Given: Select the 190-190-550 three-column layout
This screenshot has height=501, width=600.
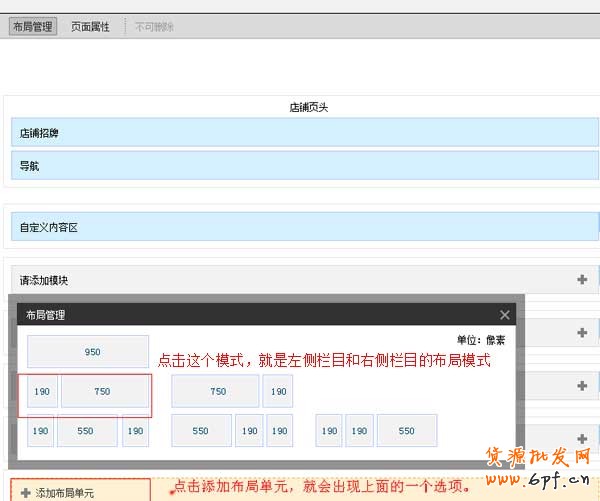Looking at the screenshot, I should tap(378, 431).
